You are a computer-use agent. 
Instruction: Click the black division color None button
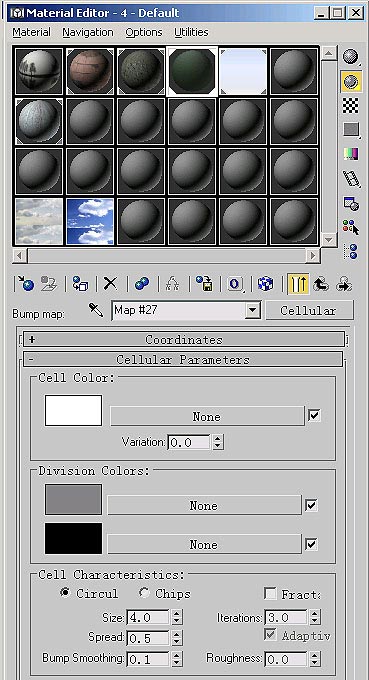click(204, 544)
